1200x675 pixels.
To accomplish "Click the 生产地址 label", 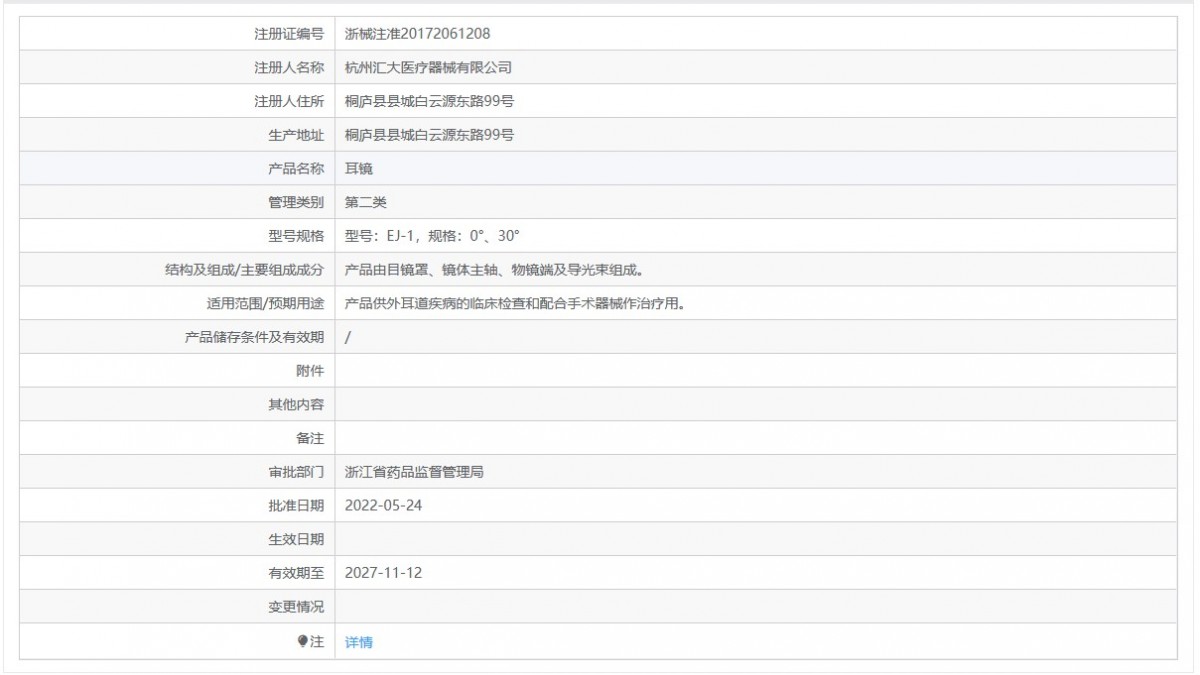I will click(x=296, y=135).
